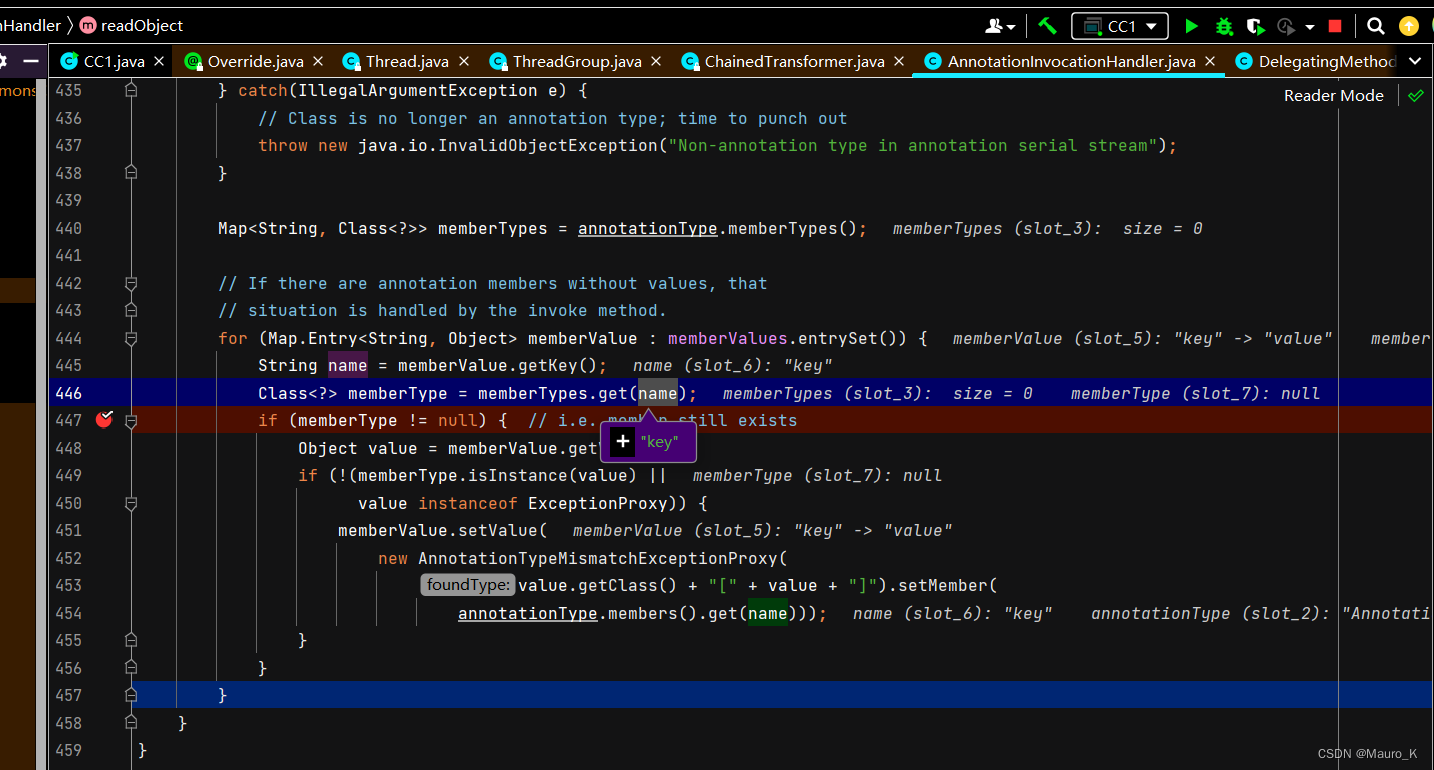Click the profiler run clock icon

(1287, 26)
